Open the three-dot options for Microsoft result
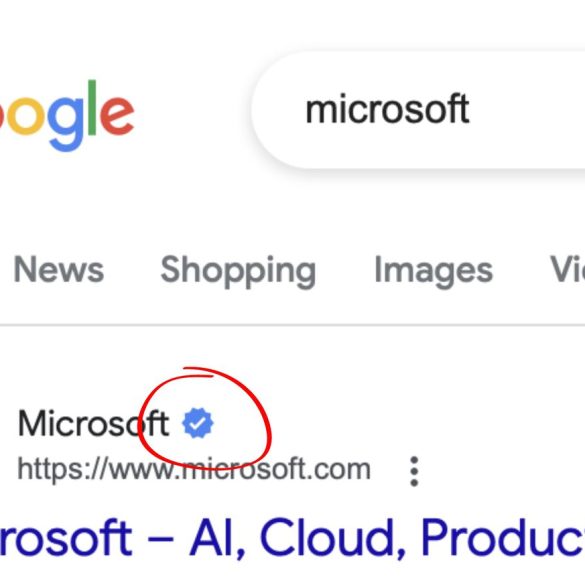Viewport: 585px width, 585px height. click(414, 471)
